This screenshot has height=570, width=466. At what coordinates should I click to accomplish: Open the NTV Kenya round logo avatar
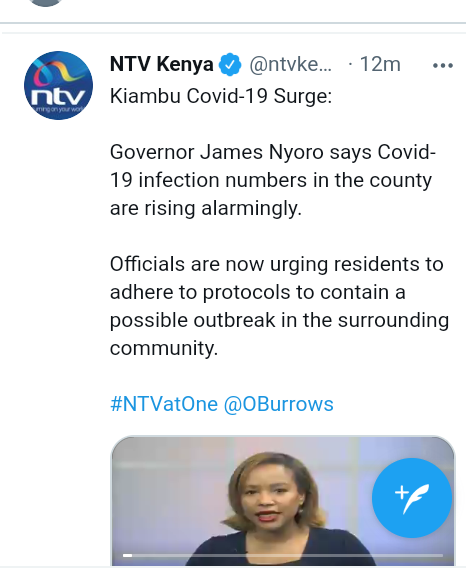coord(58,85)
